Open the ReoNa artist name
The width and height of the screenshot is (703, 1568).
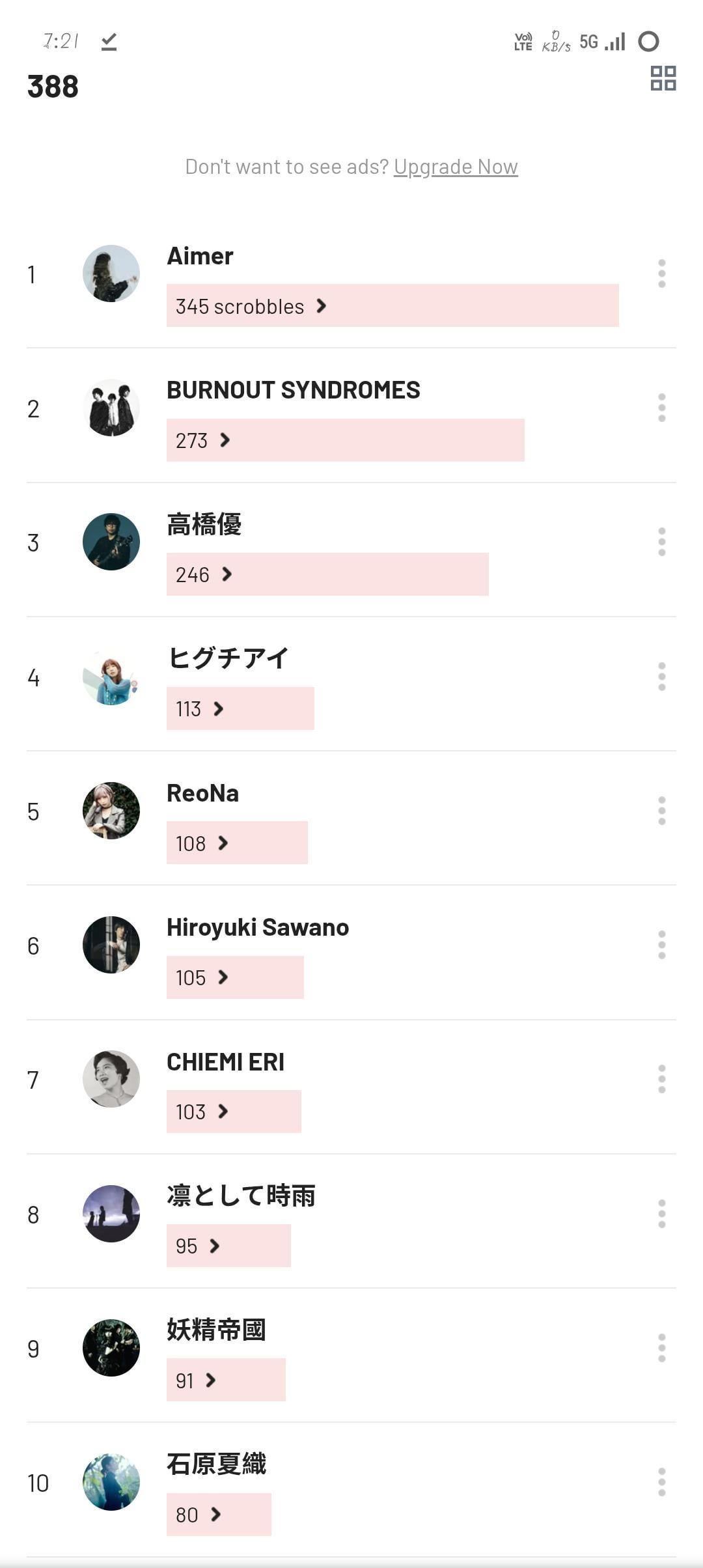pyautogui.click(x=202, y=793)
